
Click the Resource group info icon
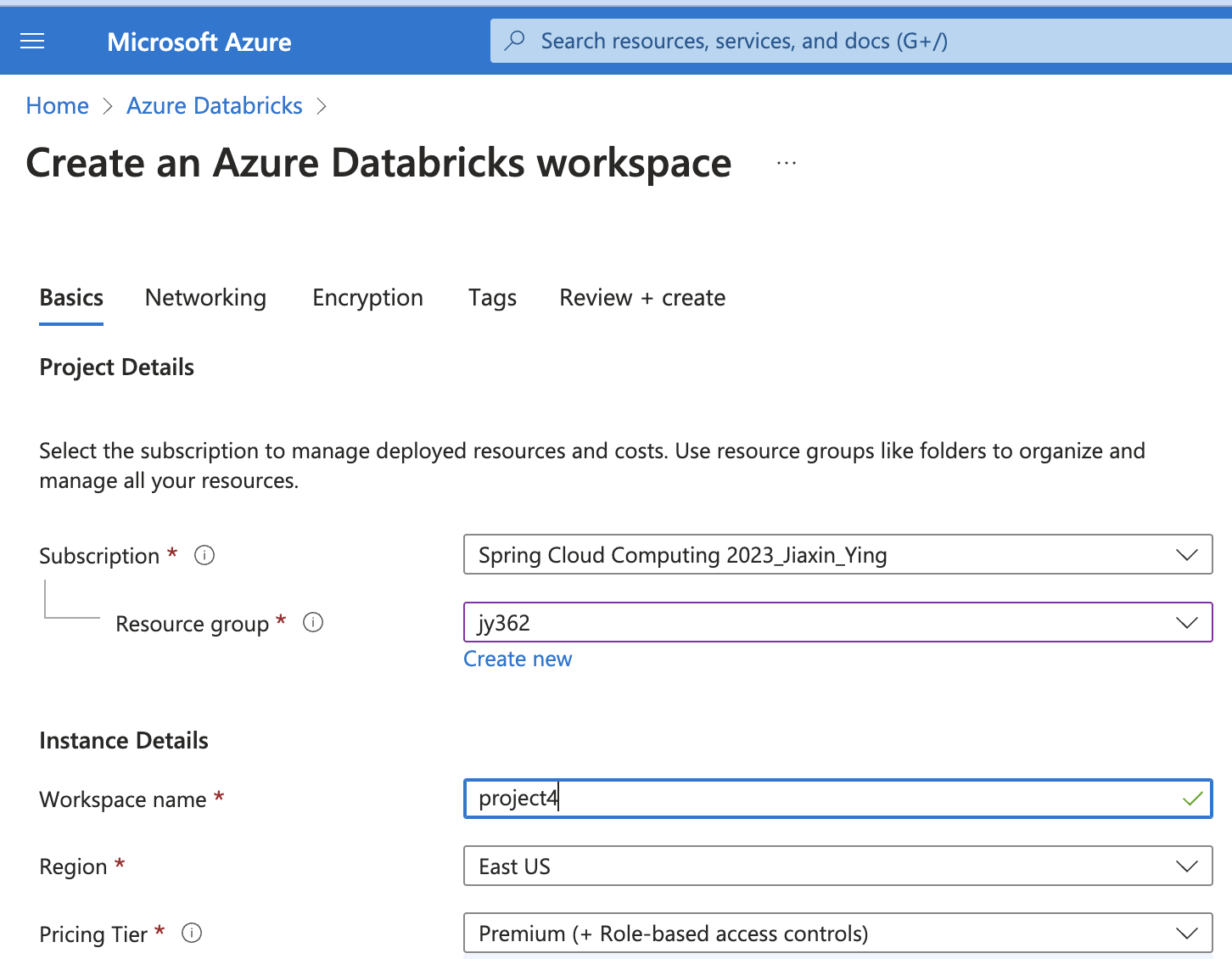313,622
